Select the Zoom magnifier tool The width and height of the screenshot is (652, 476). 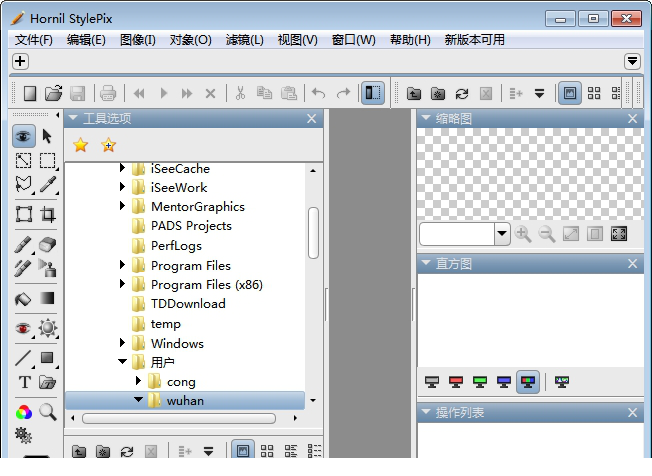tap(48, 412)
